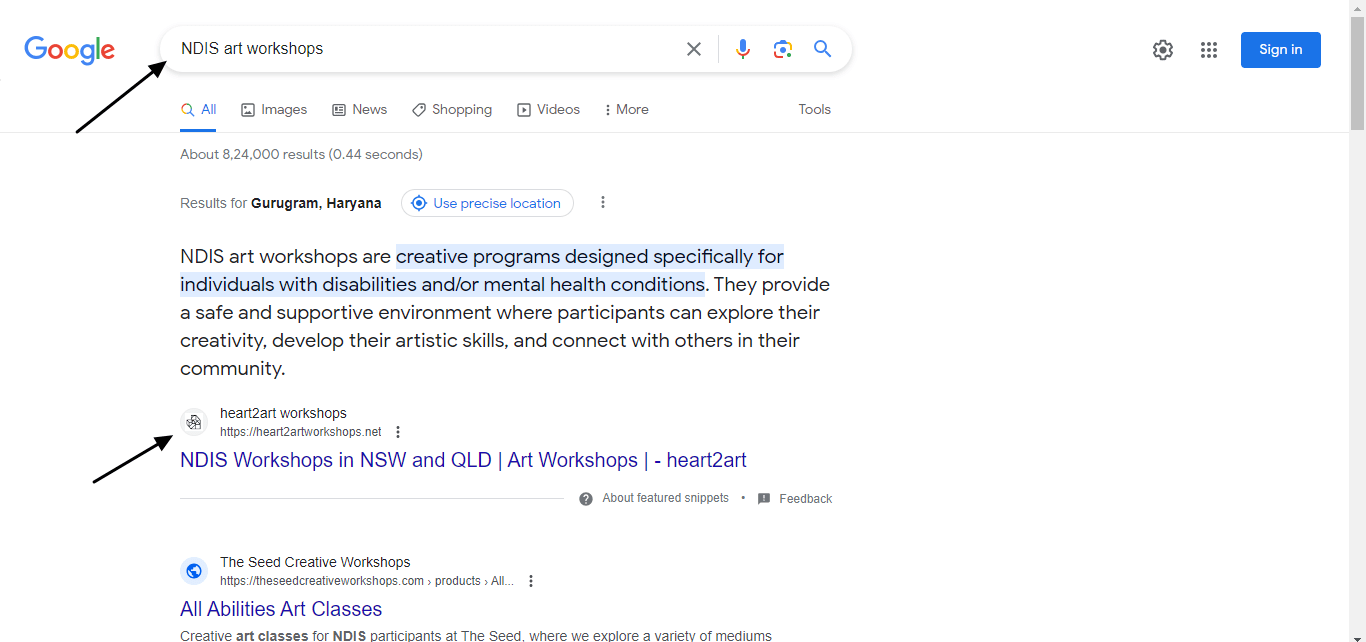This screenshot has height=642, width=1366.
Task: Click The Seed Creative Workshops globe icon
Action: [x=194, y=571]
